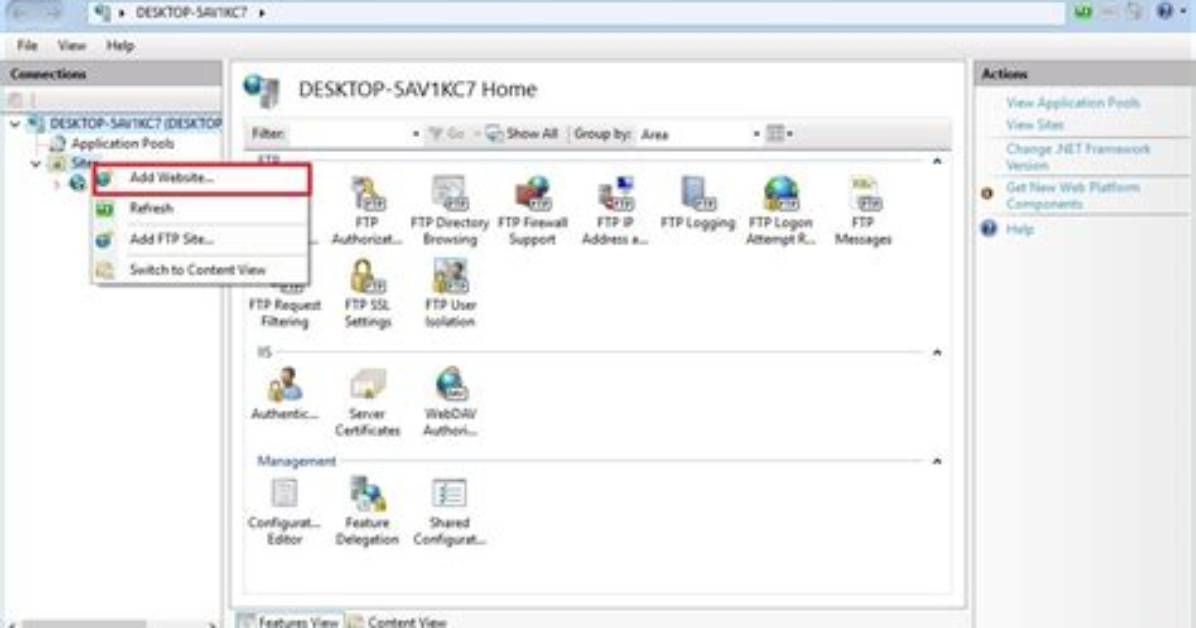Click the green refresh icon in address bar
This screenshot has width=1196, height=628.
tap(1083, 11)
